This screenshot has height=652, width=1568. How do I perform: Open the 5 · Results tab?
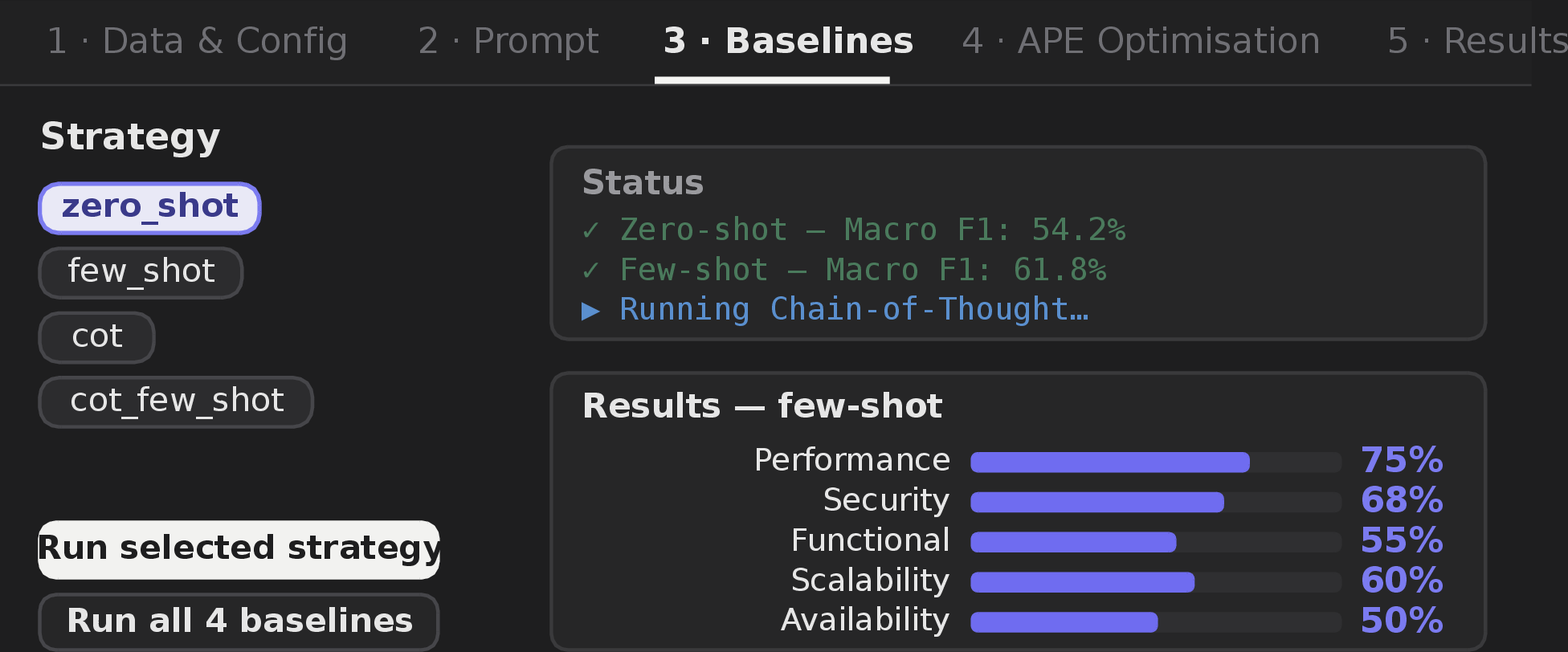(1476, 41)
